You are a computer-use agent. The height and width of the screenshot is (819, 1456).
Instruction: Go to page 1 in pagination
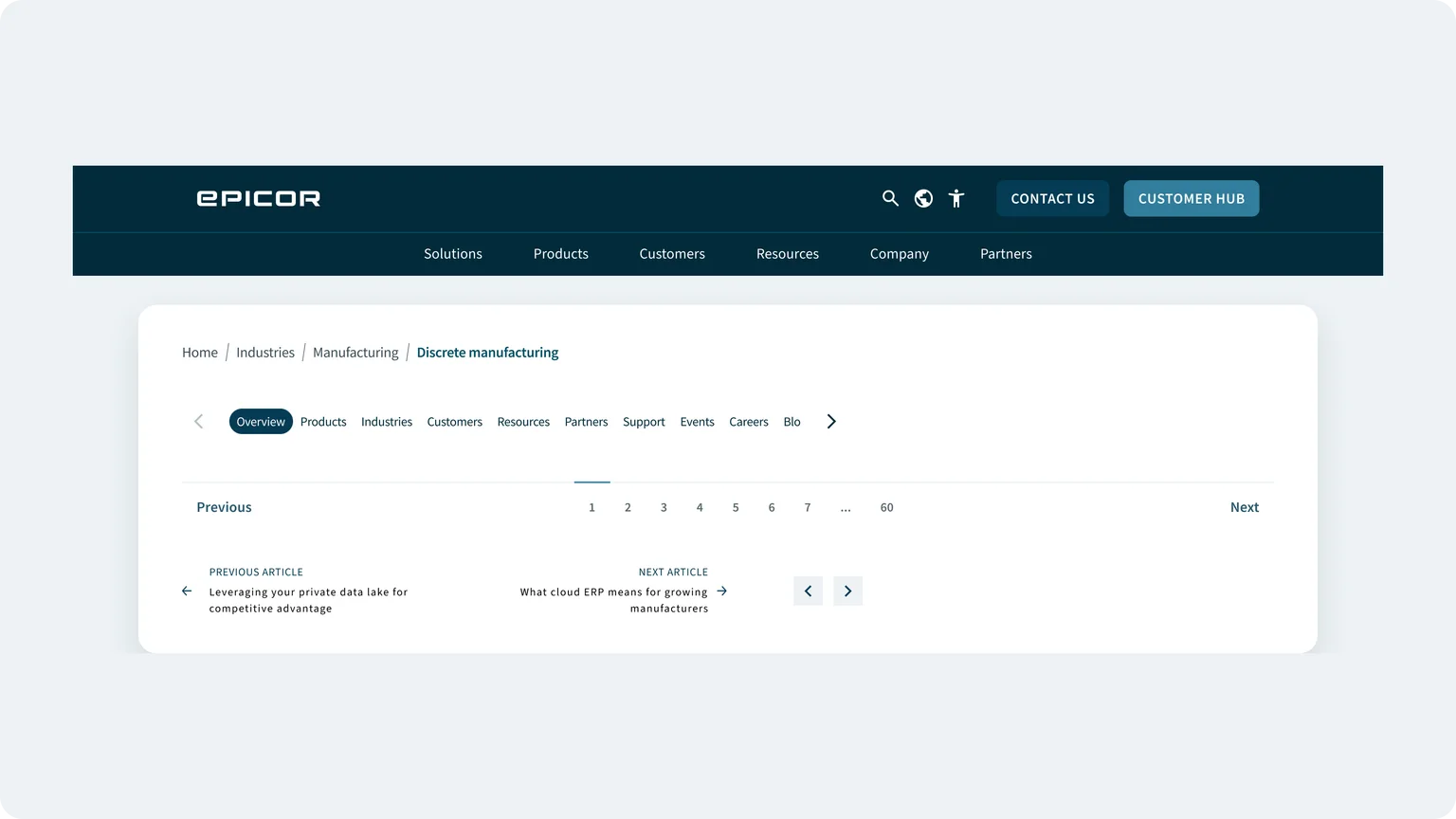pos(591,507)
